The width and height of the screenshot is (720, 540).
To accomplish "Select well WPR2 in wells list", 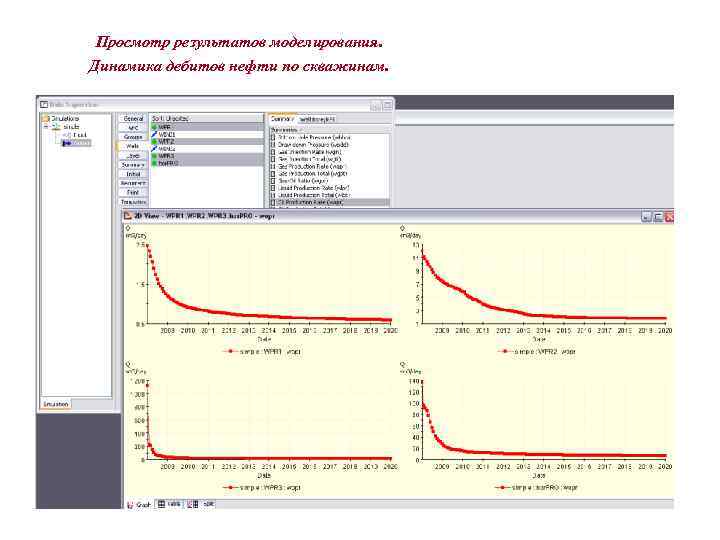I will [208, 141].
